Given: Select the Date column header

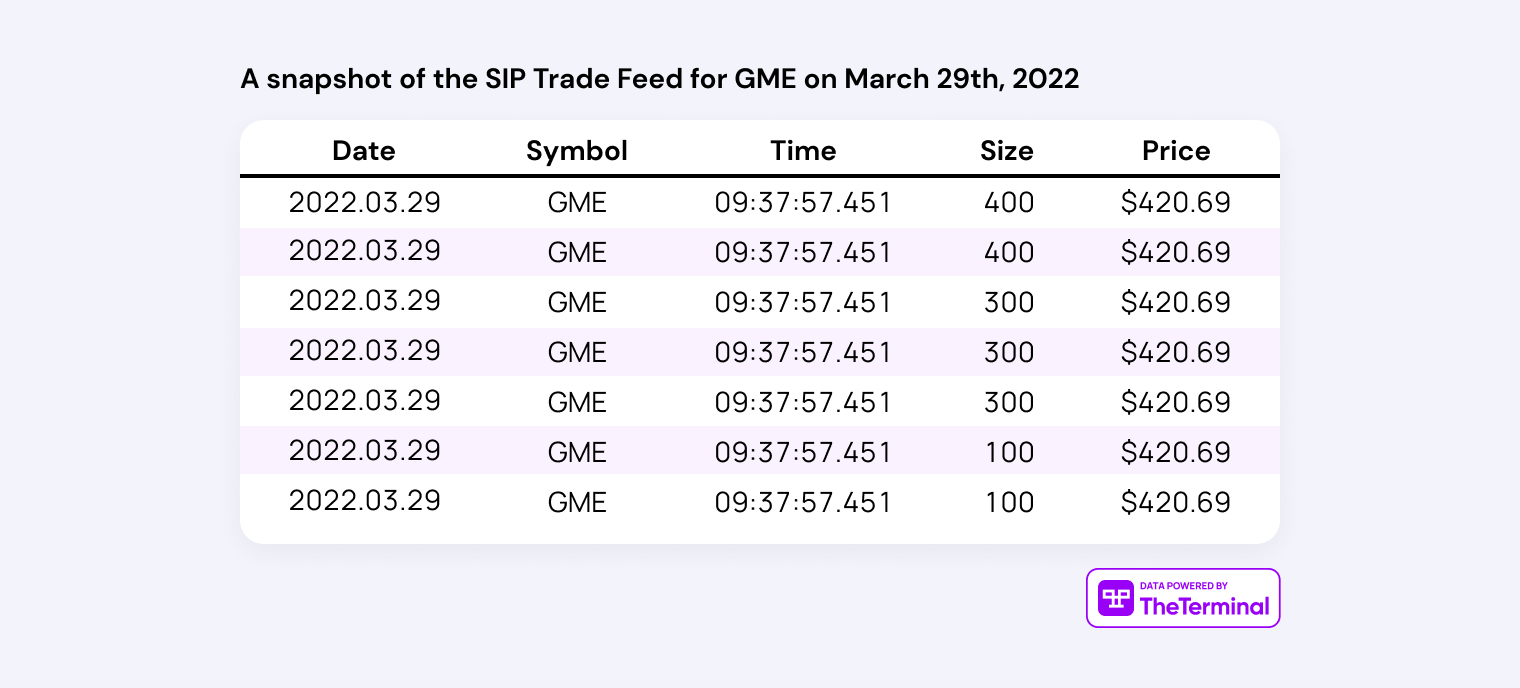Looking at the screenshot, I should (364, 151).
